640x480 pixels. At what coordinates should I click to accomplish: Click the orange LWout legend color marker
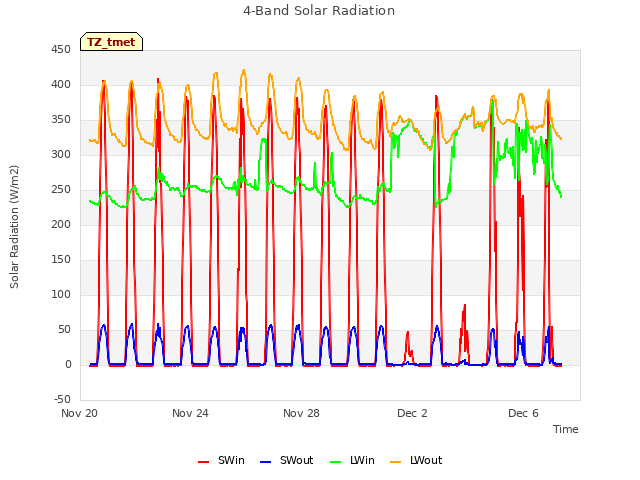pos(396,462)
